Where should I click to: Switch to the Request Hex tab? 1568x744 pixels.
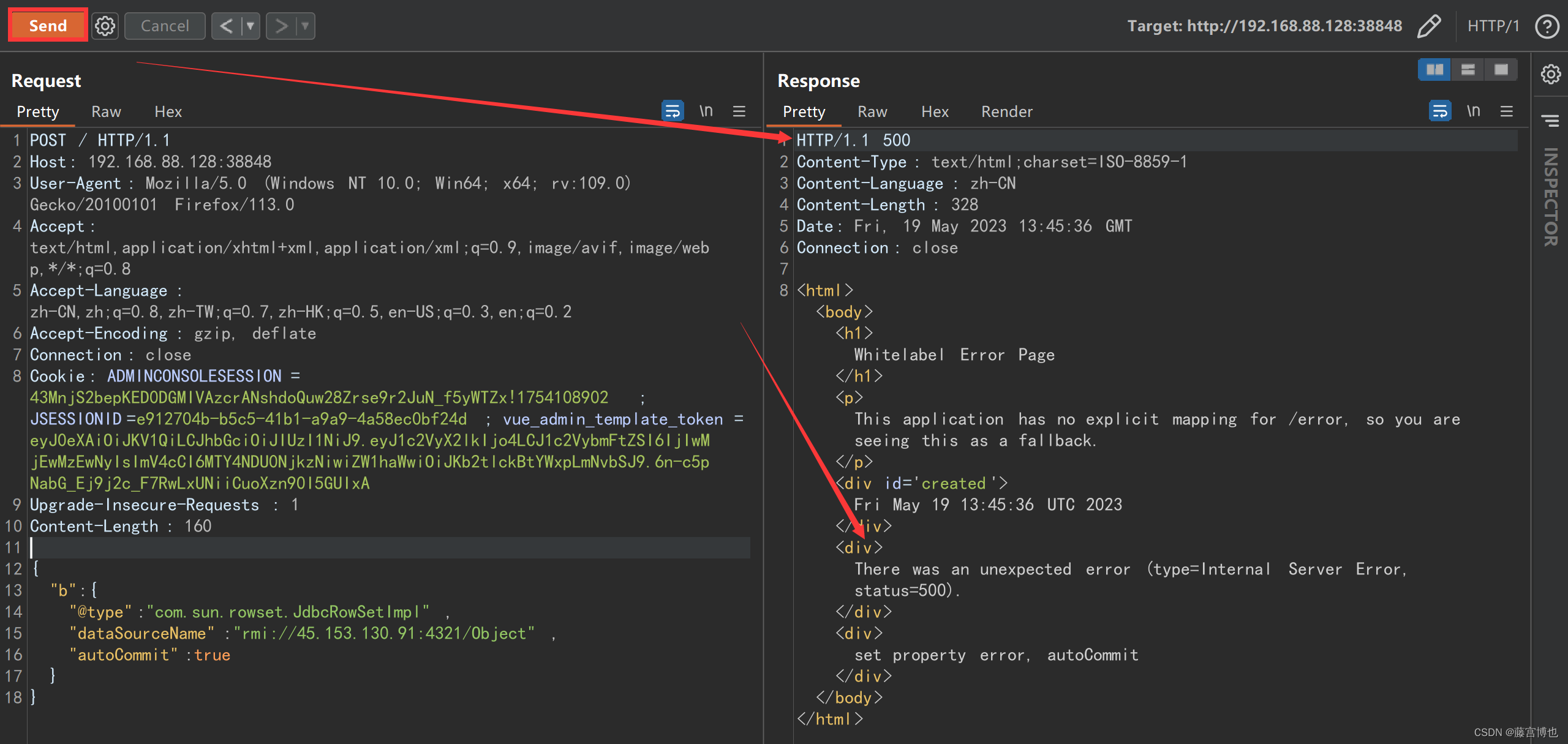(168, 111)
